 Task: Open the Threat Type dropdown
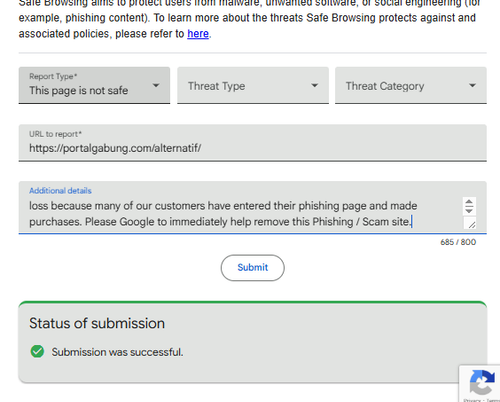(x=253, y=85)
